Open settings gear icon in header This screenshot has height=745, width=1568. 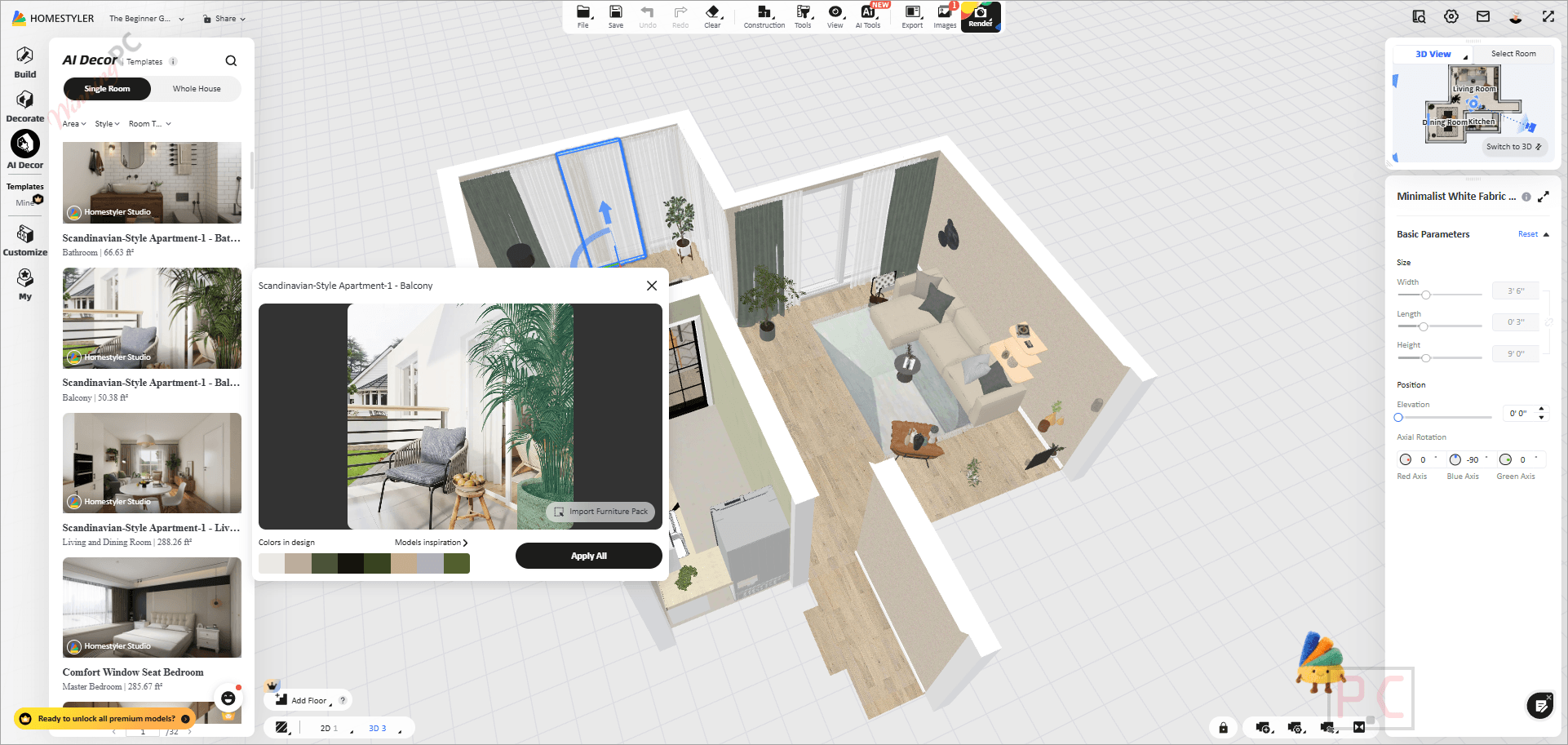1451,16
